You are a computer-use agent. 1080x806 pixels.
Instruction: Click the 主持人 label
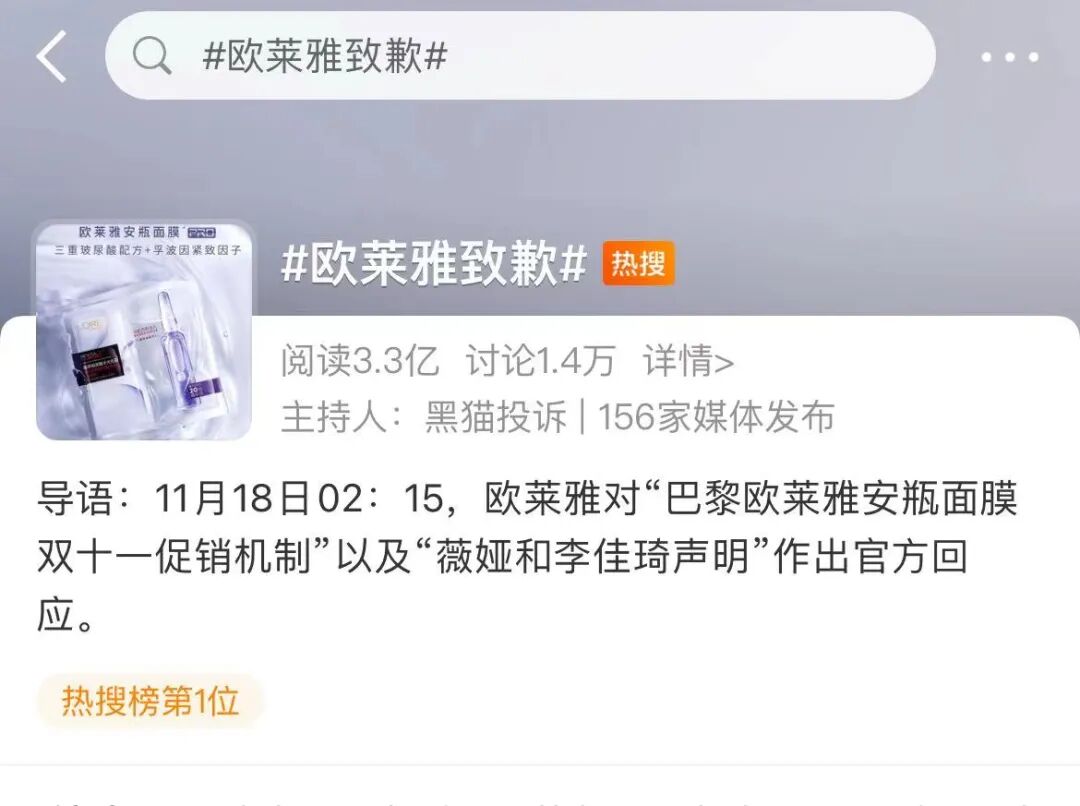pyautogui.click(x=334, y=417)
